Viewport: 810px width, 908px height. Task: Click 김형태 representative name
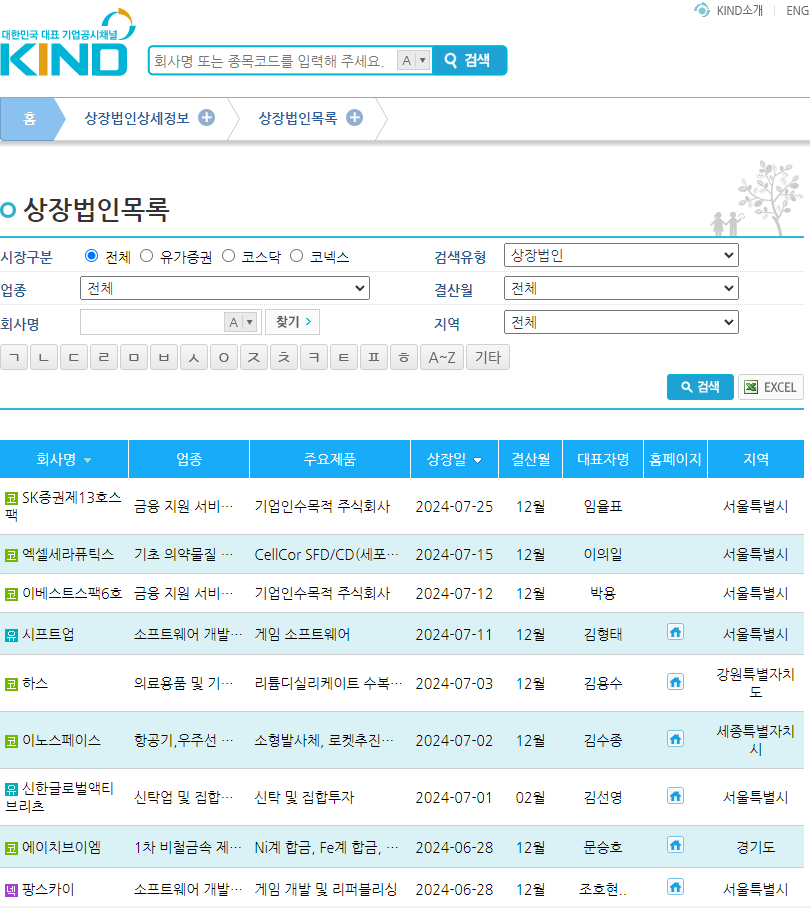(603, 634)
